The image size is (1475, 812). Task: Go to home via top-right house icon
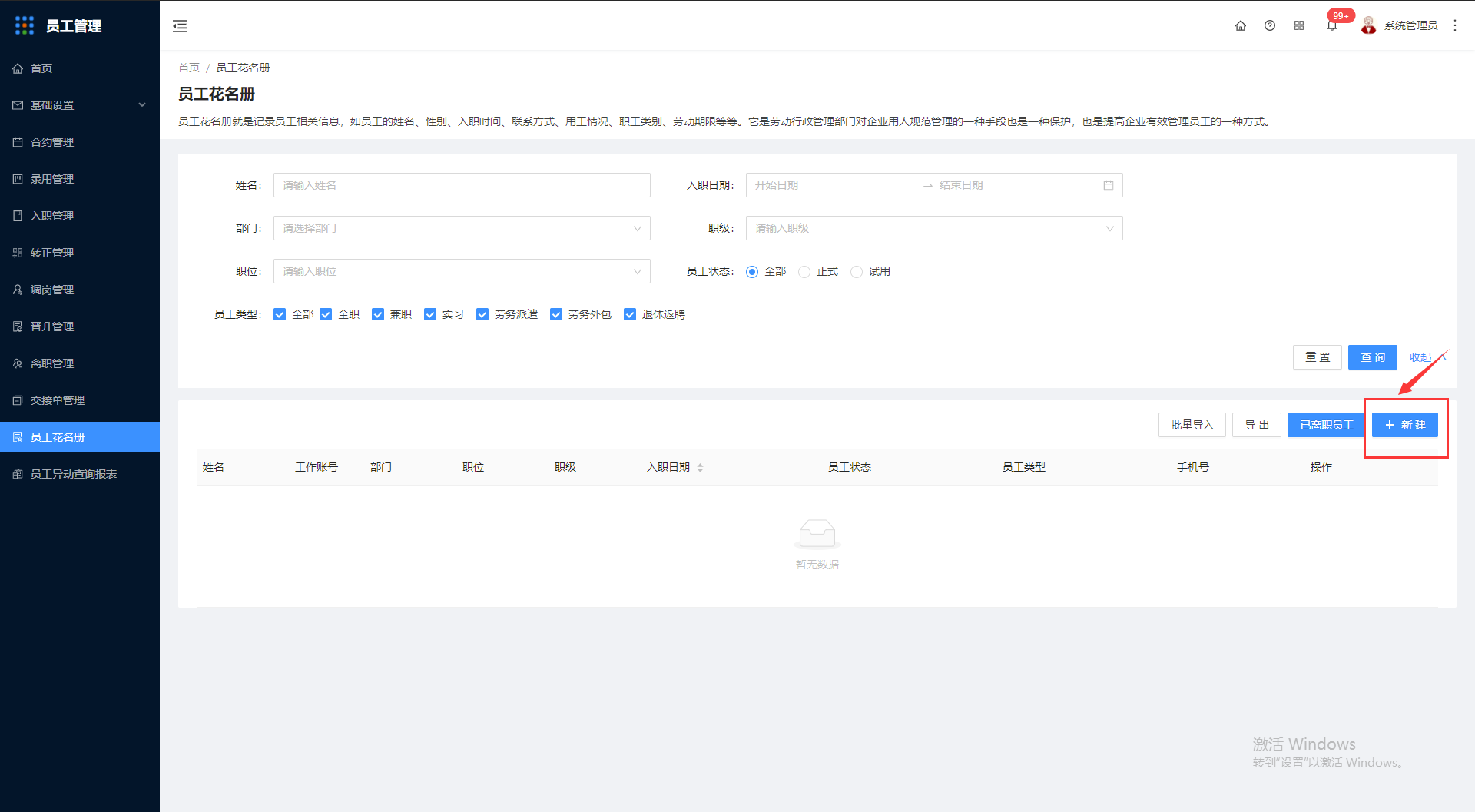point(1241,25)
